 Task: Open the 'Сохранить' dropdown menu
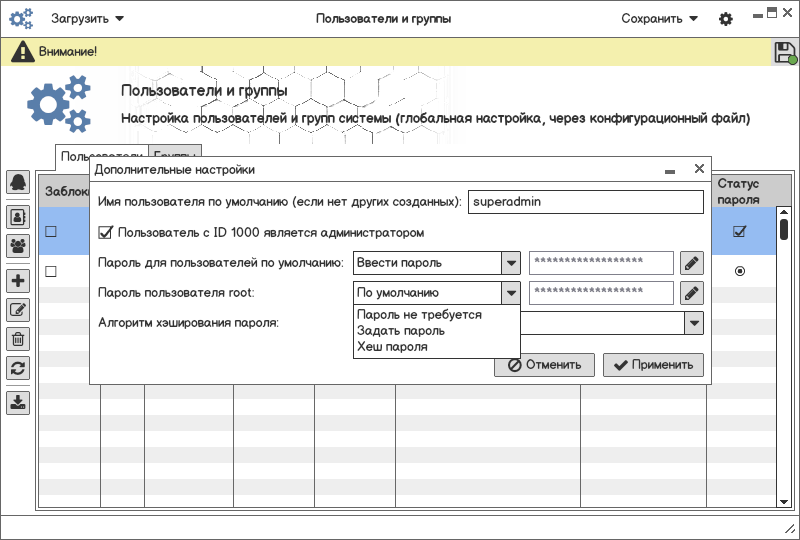pyautogui.click(x=659, y=19)
